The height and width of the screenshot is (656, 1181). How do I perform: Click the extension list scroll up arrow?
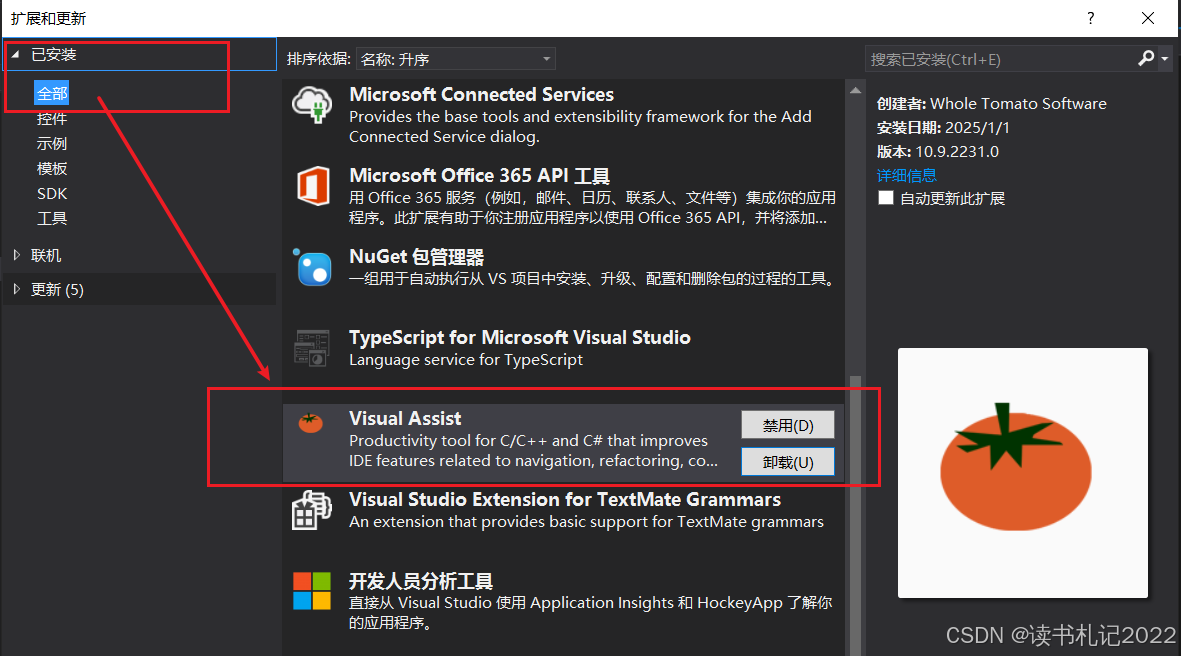[x=855, y=90]
